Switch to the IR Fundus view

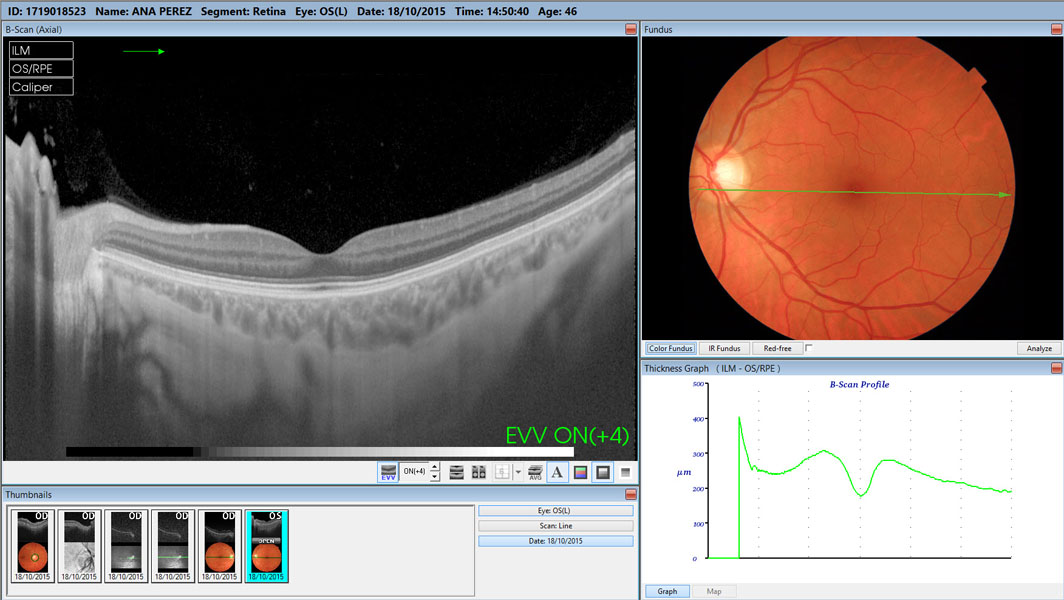pyautogui.click(x=724, y=348)
